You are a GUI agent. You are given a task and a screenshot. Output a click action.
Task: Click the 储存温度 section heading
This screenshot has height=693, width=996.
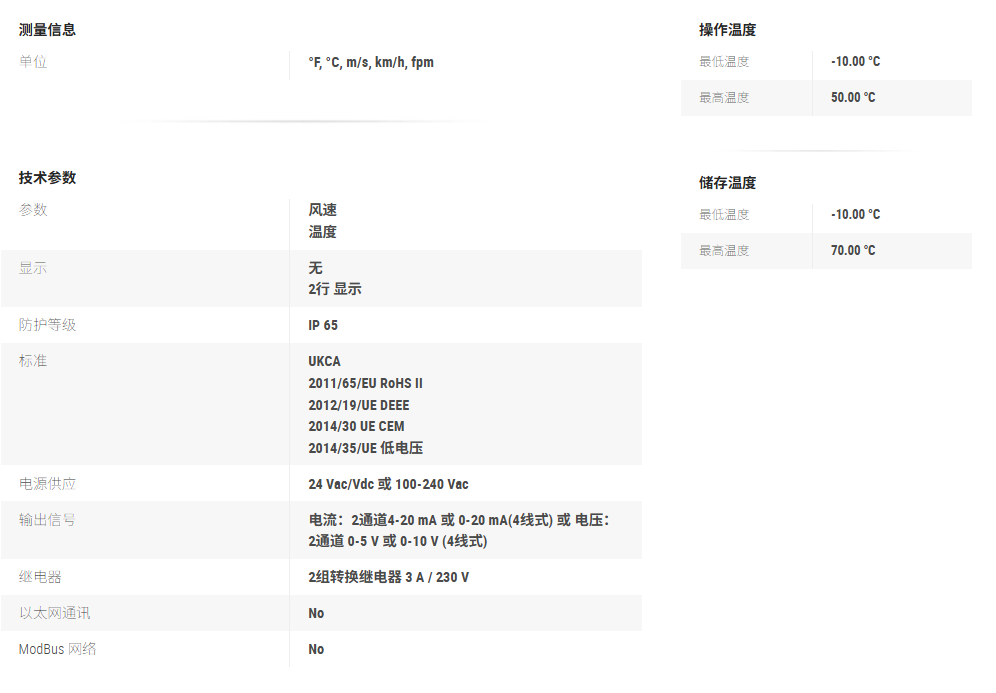(x=727, y=183)
